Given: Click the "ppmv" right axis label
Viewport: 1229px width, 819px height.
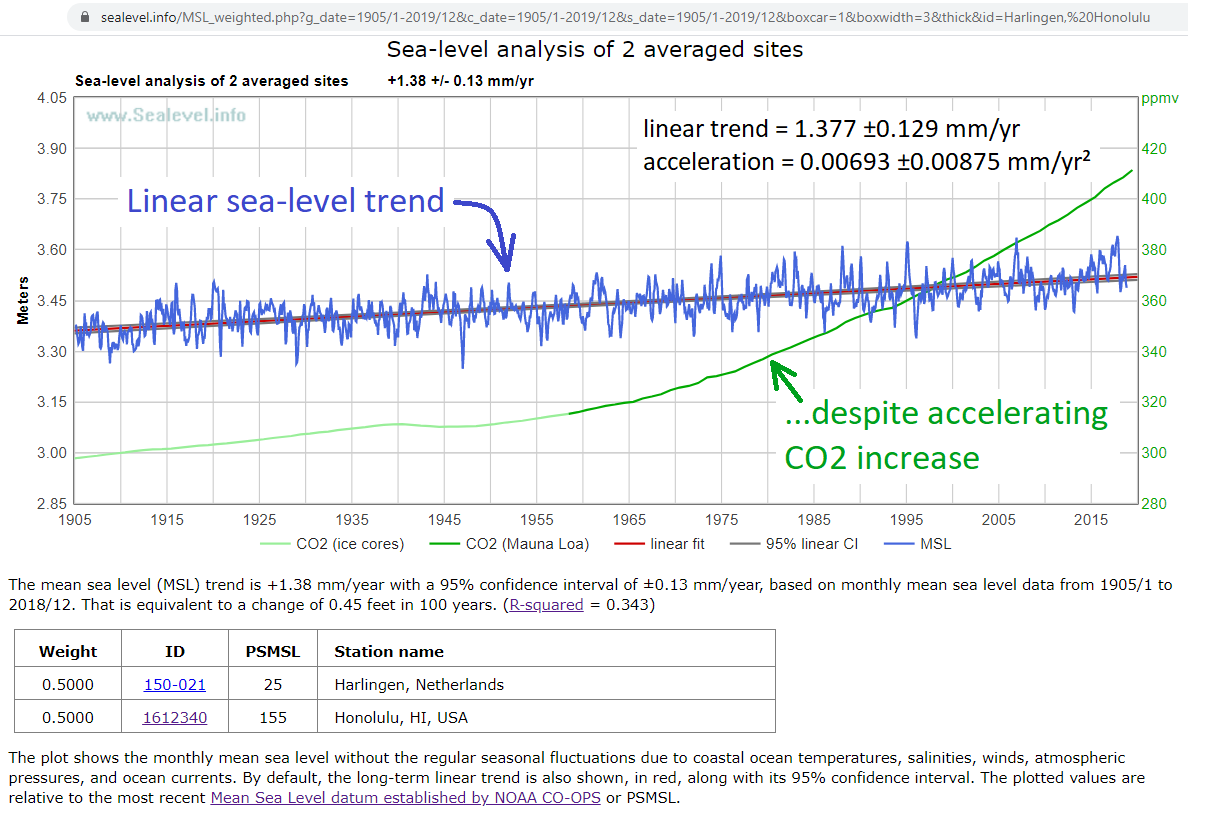Looking at the screenshot, I should 1163,98.
